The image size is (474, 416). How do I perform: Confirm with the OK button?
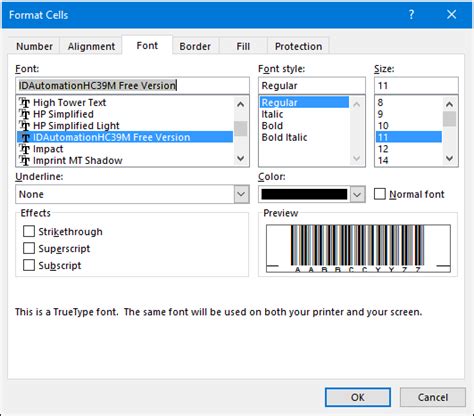pyautogui.click(x=358, y=397)
